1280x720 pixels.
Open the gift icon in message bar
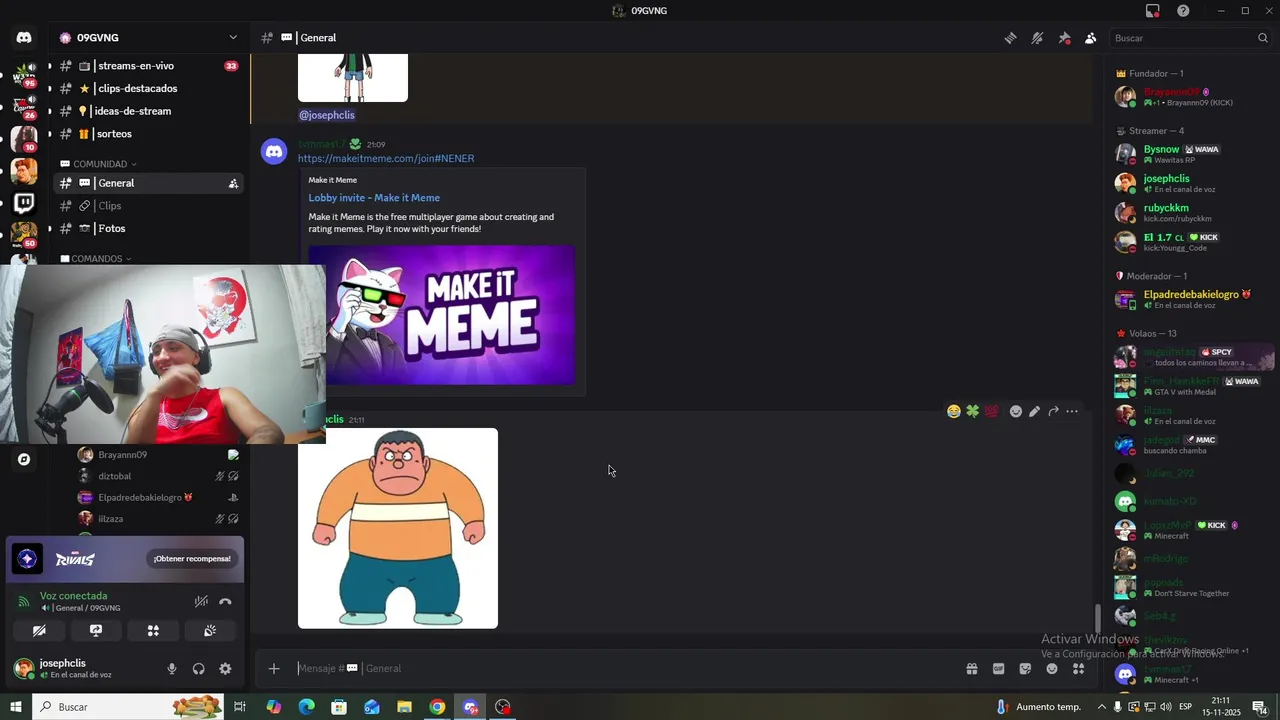pyautogui.click(x=971, y=669)
